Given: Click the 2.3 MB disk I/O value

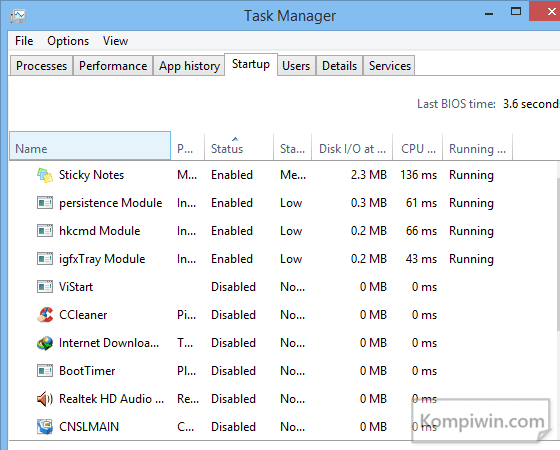Looking at the screenshot, I should click(x=369, y=175).
